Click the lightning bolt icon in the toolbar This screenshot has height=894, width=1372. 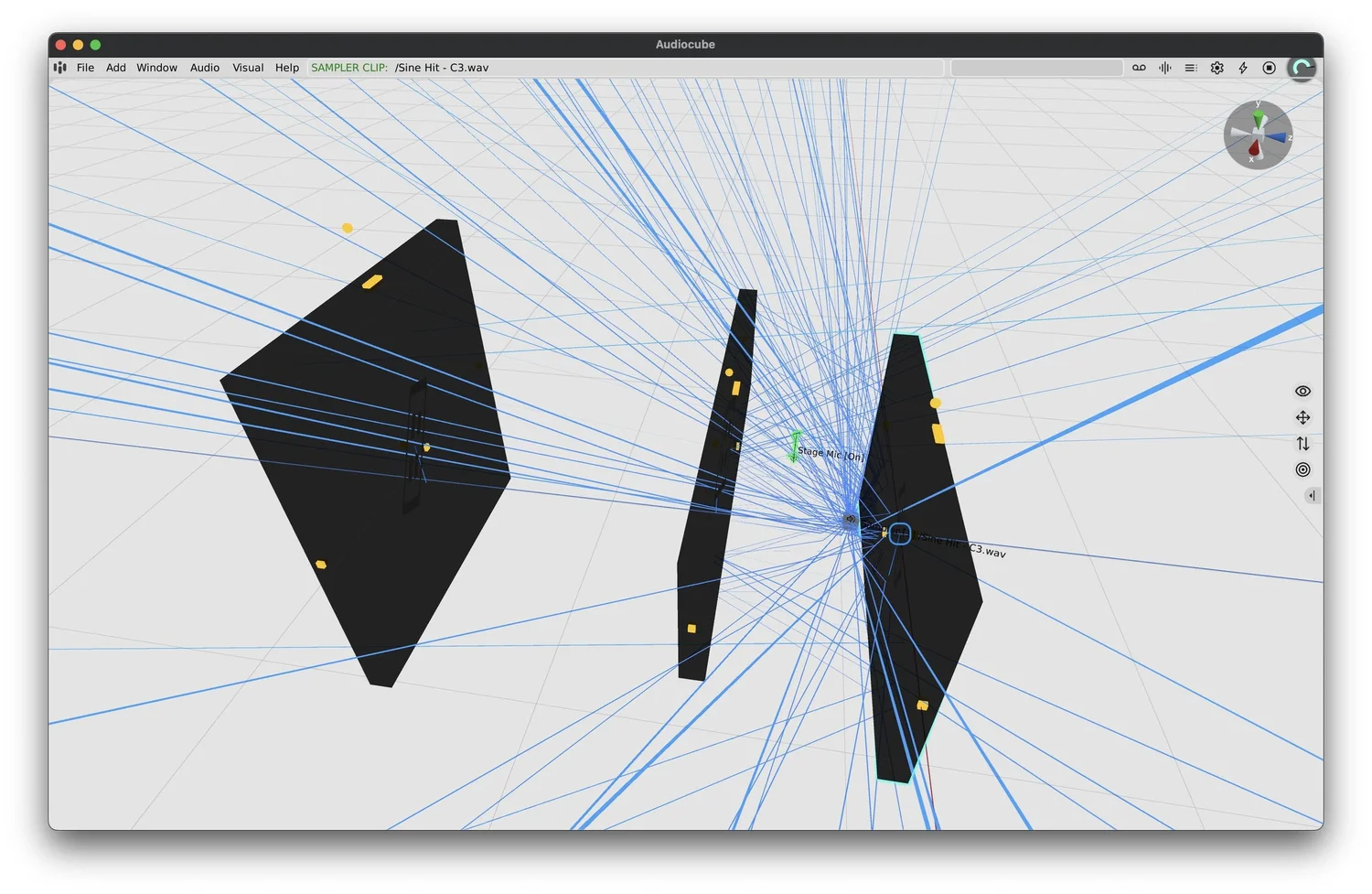(1242, 68)
